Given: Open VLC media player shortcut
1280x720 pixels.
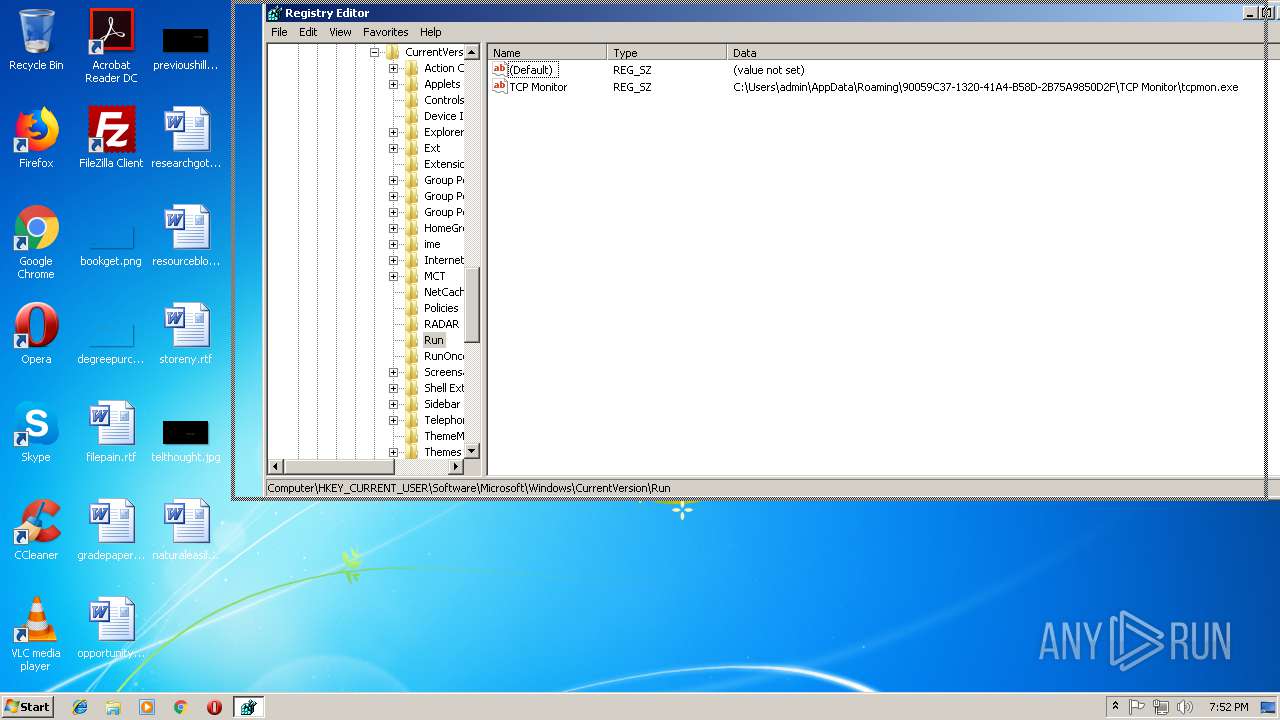Looking at the screenshot, I should [x=36, y=634].
